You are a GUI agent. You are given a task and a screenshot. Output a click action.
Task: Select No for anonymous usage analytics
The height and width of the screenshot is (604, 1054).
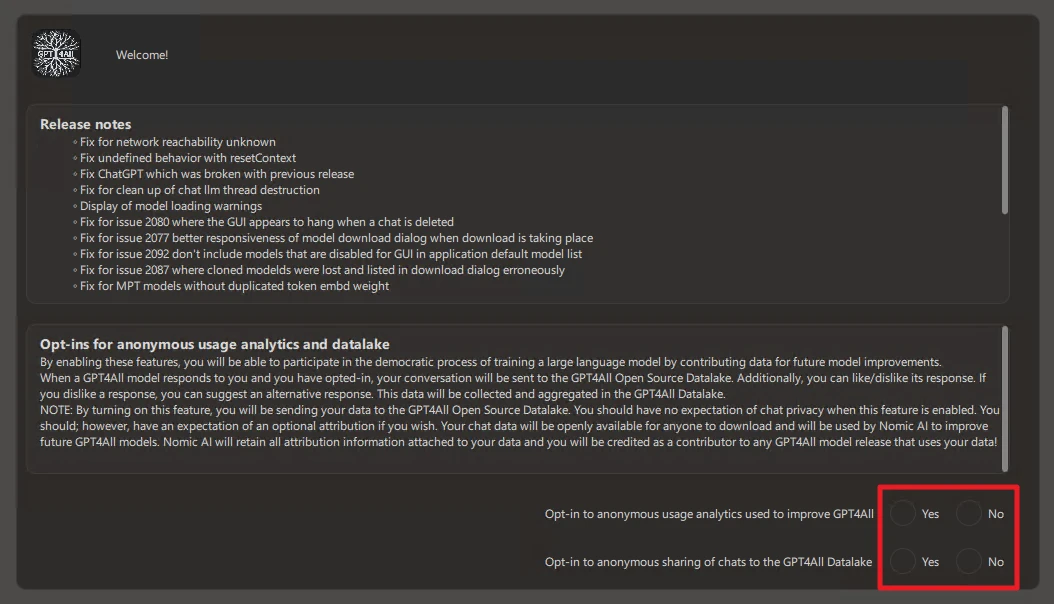(x=968, y=513)
